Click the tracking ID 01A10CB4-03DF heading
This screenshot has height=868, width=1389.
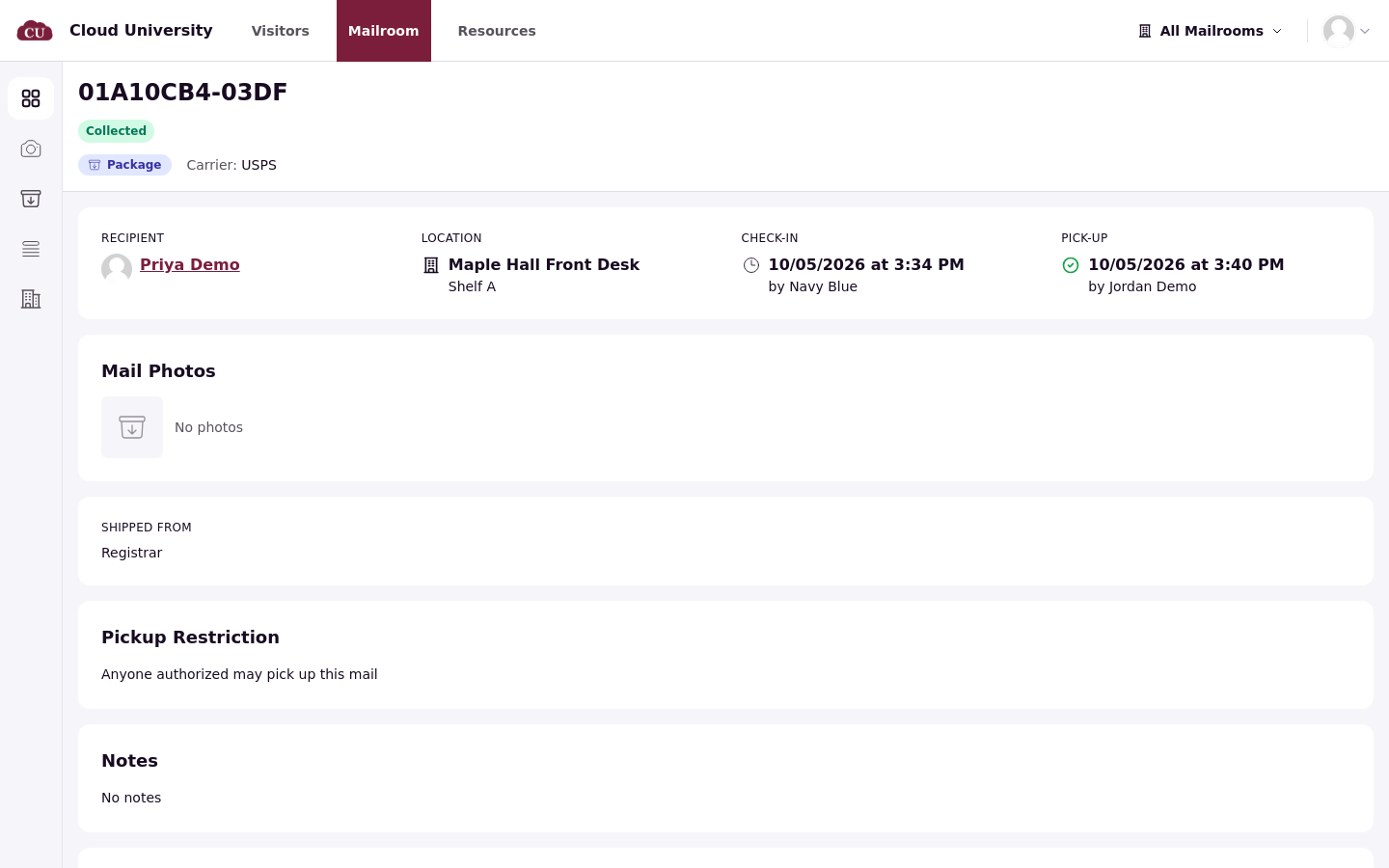(x=182, y=92)
